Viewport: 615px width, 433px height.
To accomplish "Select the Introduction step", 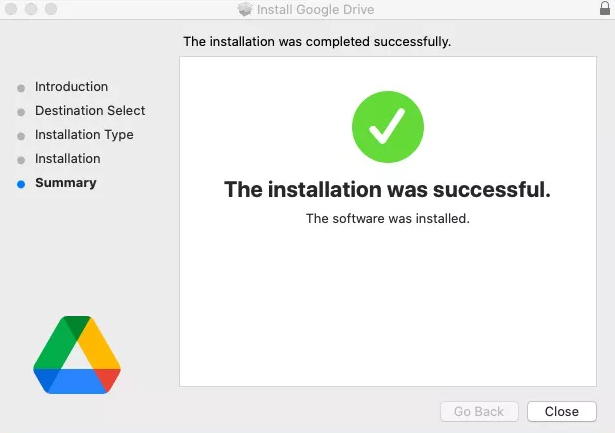I will pos(71,87).
